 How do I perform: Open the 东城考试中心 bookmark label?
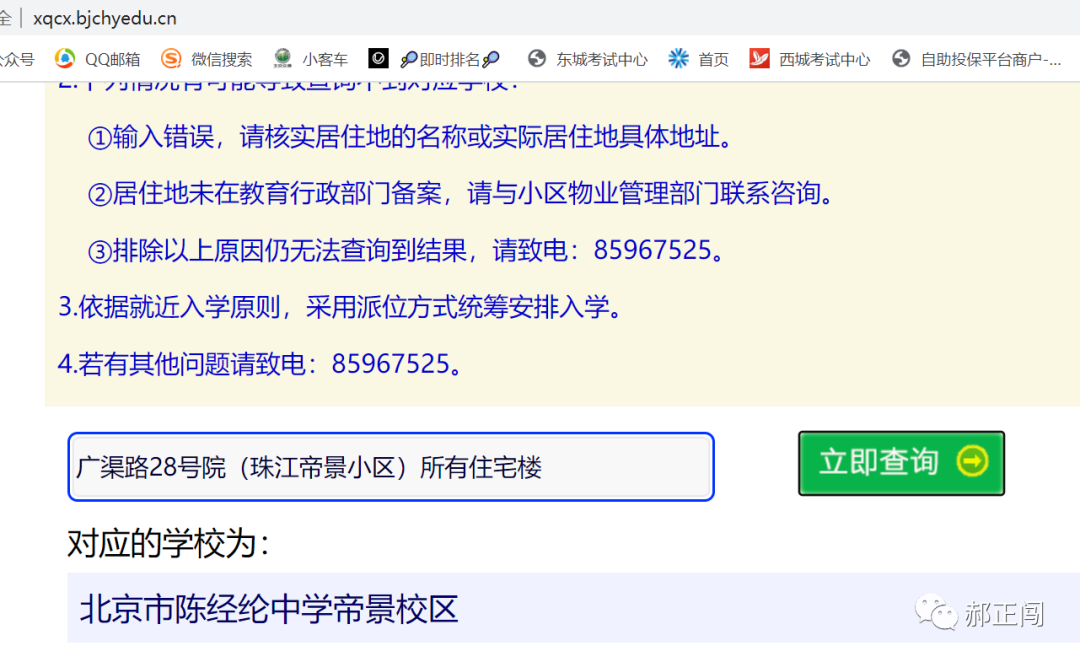[602, 60]
